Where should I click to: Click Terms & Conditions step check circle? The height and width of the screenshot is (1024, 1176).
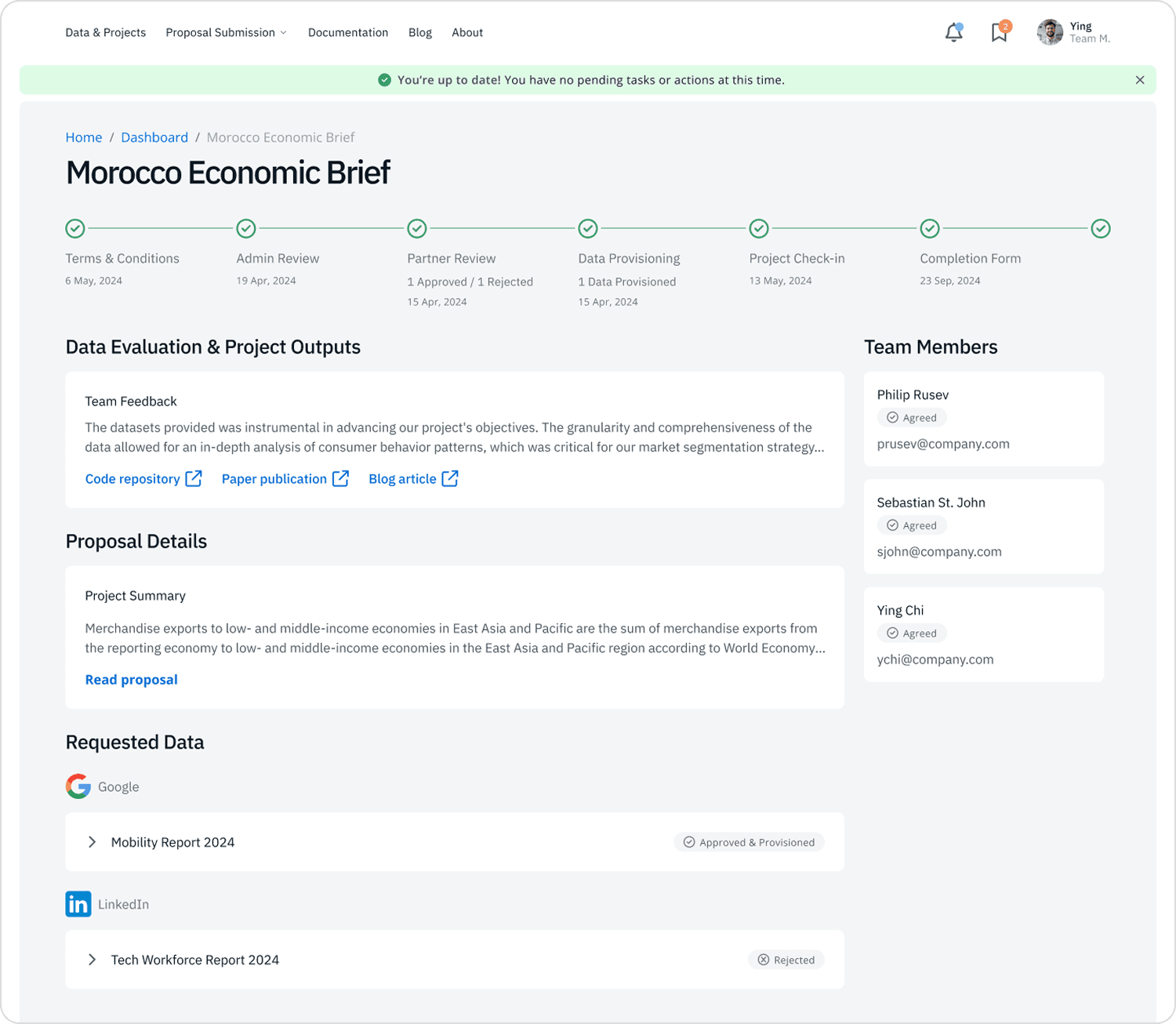click(75, 228)
